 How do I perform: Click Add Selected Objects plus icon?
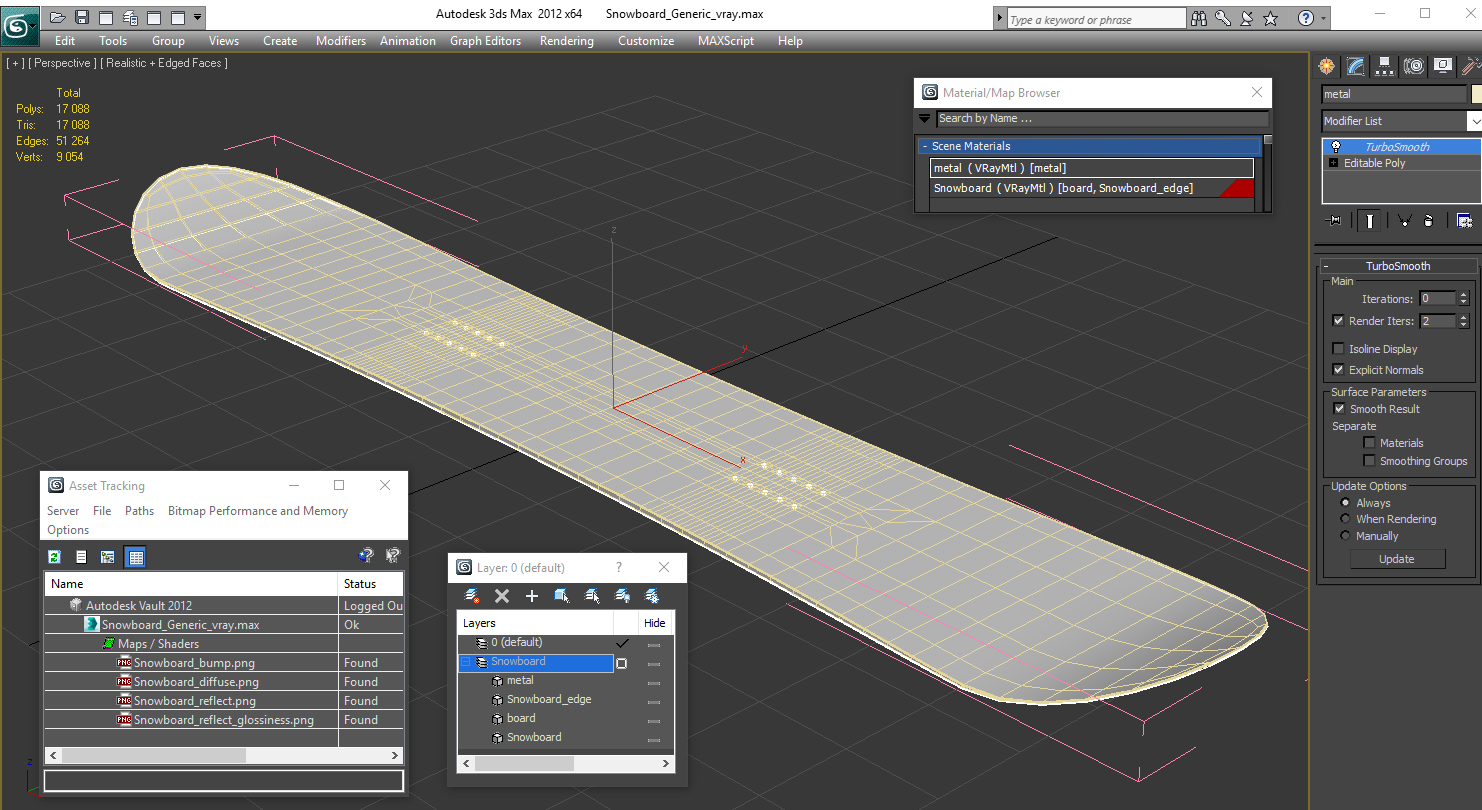point(532,596)
